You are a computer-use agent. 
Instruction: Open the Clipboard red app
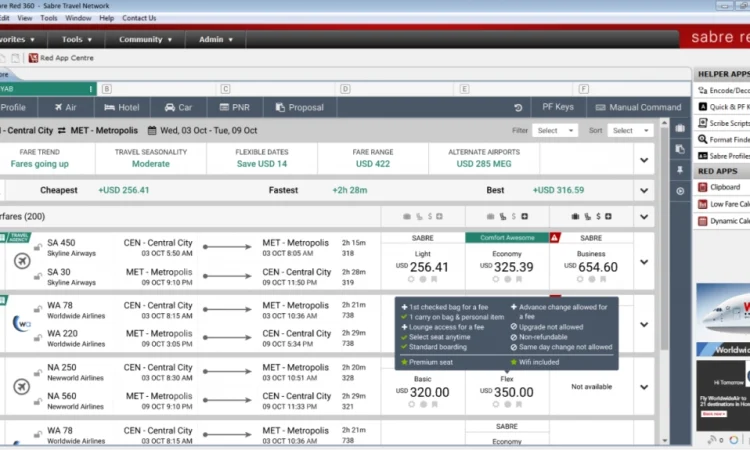point(719,187)
